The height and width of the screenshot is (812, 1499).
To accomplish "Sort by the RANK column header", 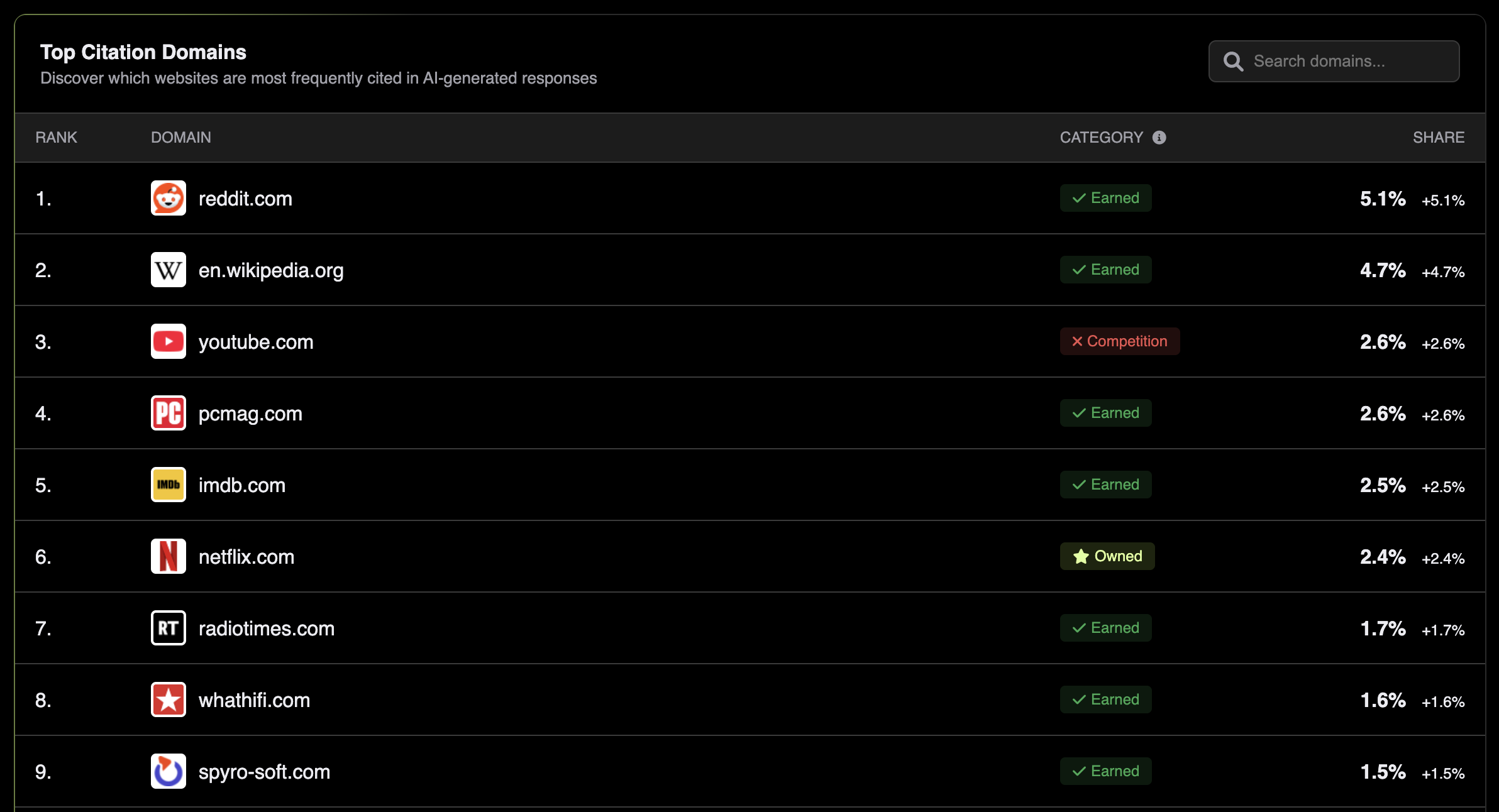I will click(x=56, y=137).
